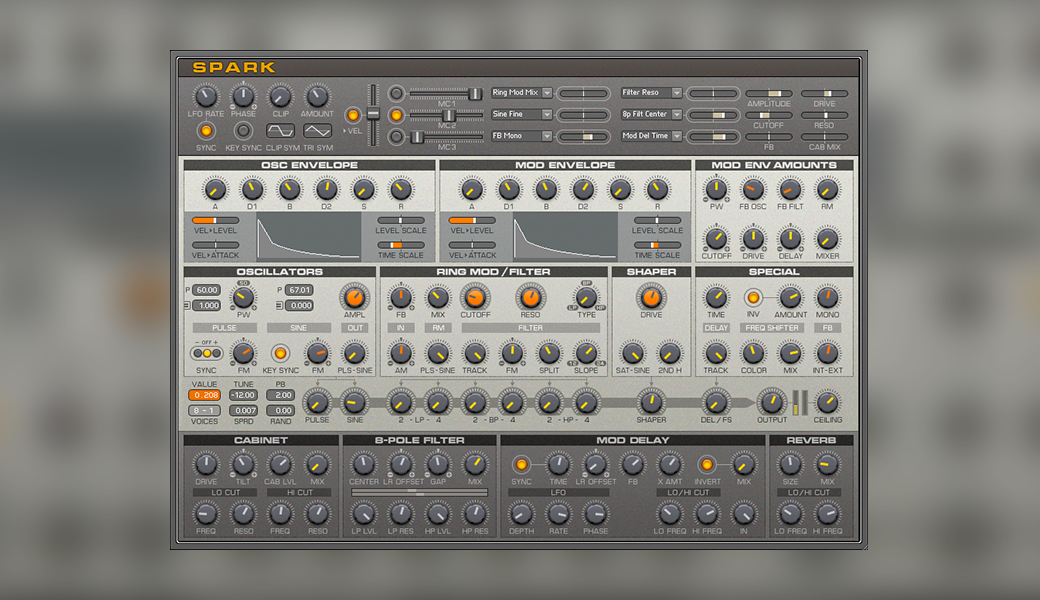Click the Cabinet TILT knob
Image resolution: width=1040 pixels, height=600 pixels.
pyautogui.click(x=243, y=464)
